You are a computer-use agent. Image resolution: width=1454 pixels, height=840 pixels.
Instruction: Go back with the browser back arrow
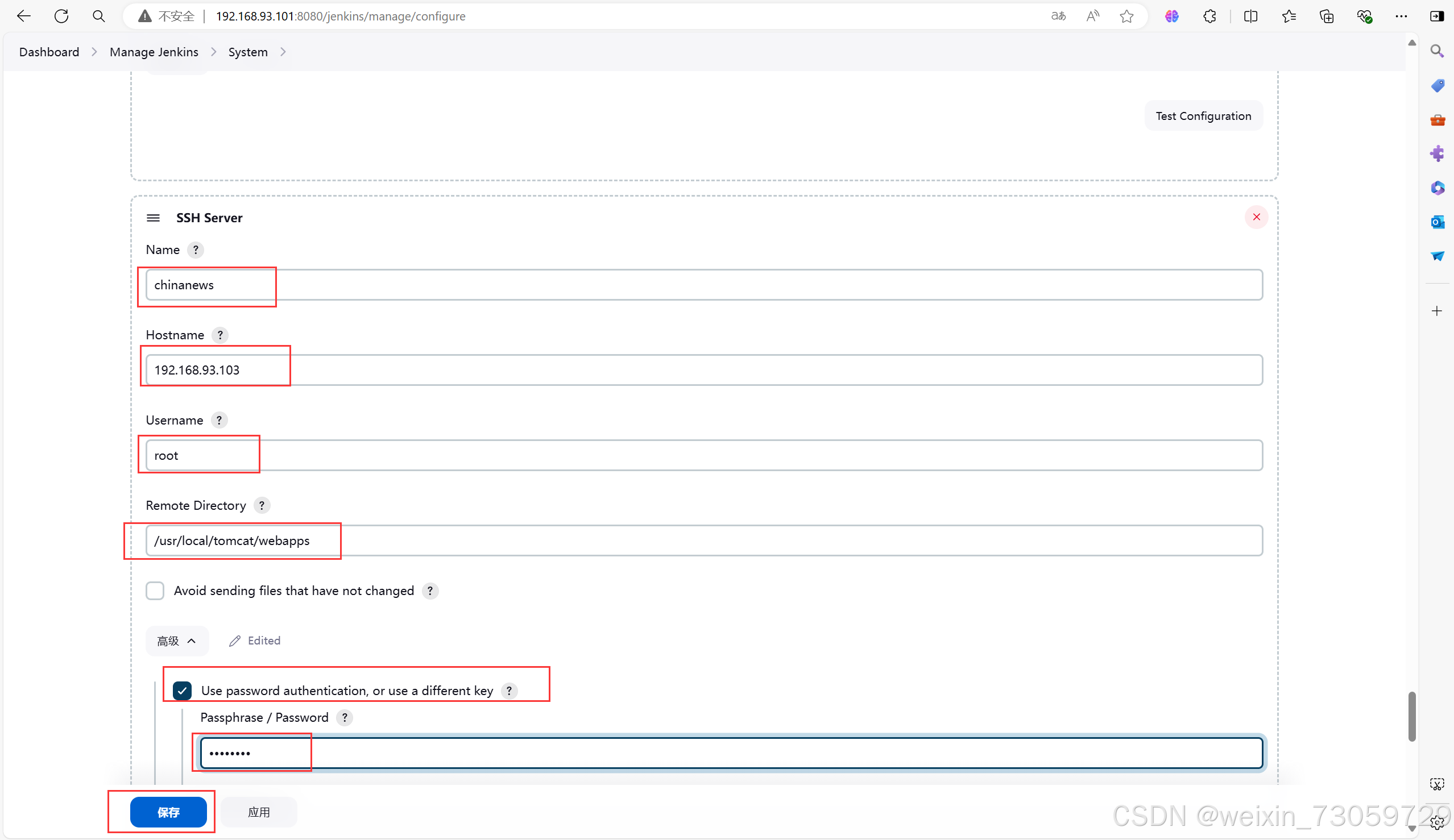tap(24, 16)
